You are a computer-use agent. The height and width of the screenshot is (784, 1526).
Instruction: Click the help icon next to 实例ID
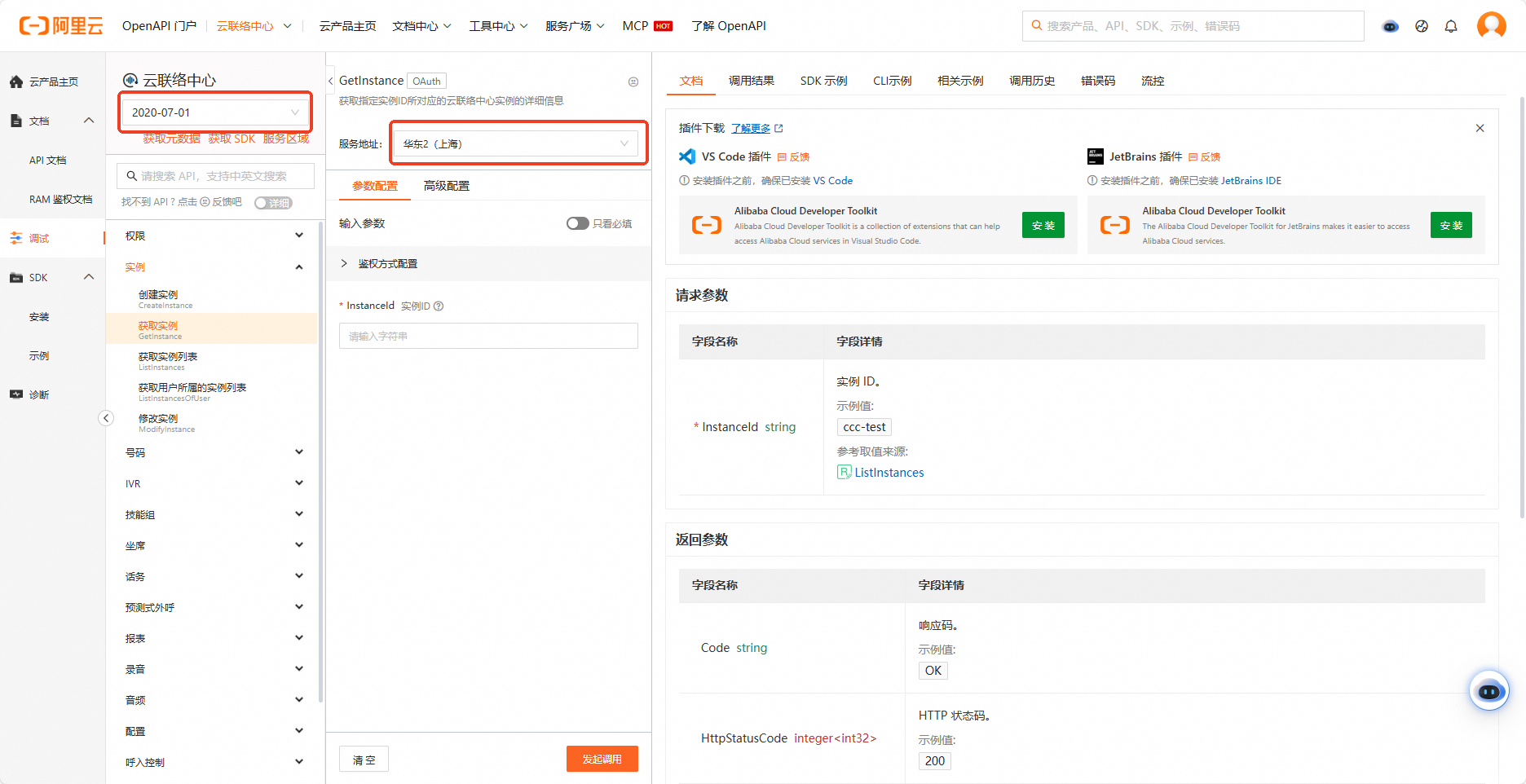pyautogui.click(x=439, y=306)
